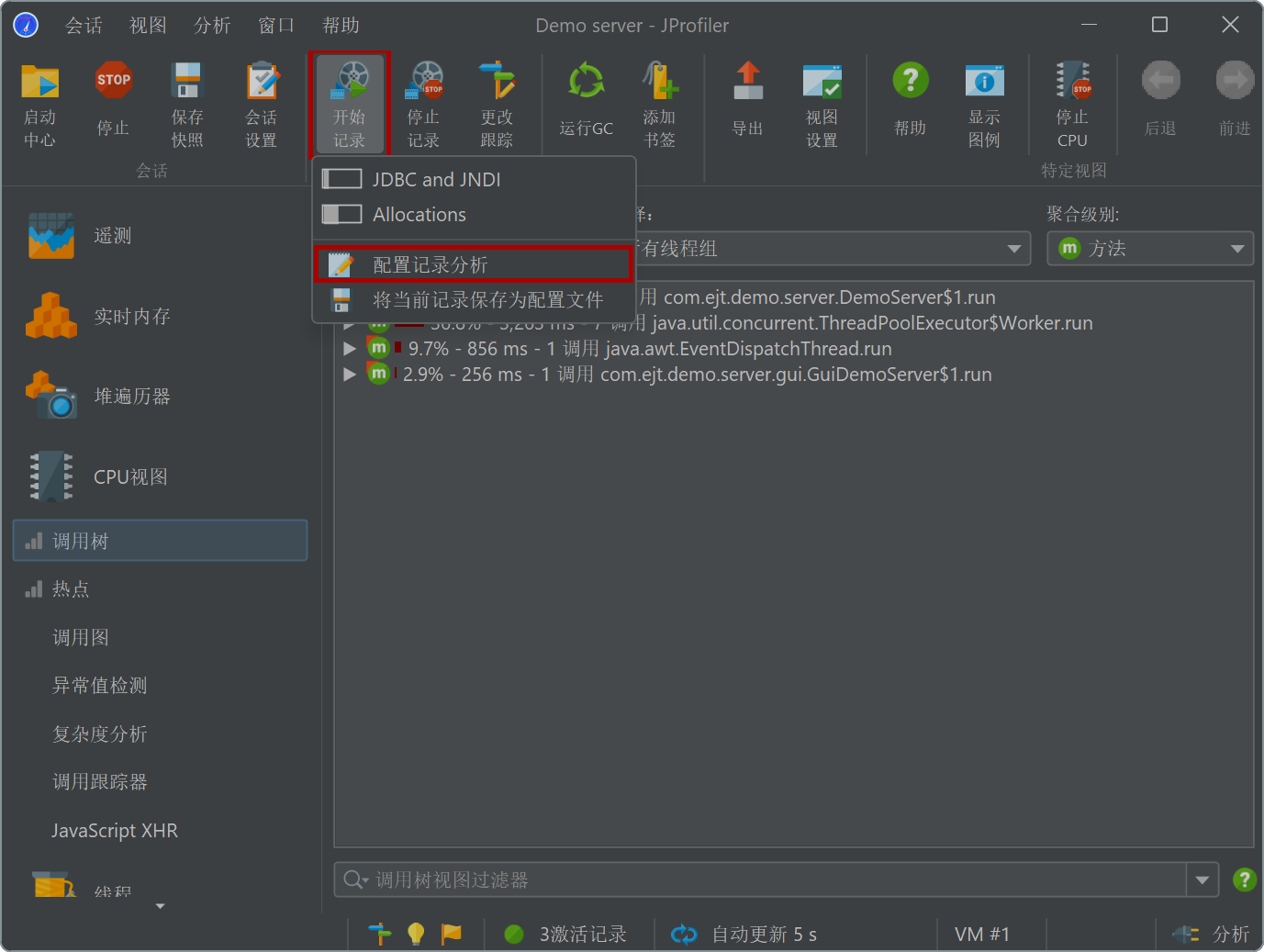This screenshot has height=952, width=1264.
Task: Add a bookmark (添加书签)
Action: click(x=660, y=105)
